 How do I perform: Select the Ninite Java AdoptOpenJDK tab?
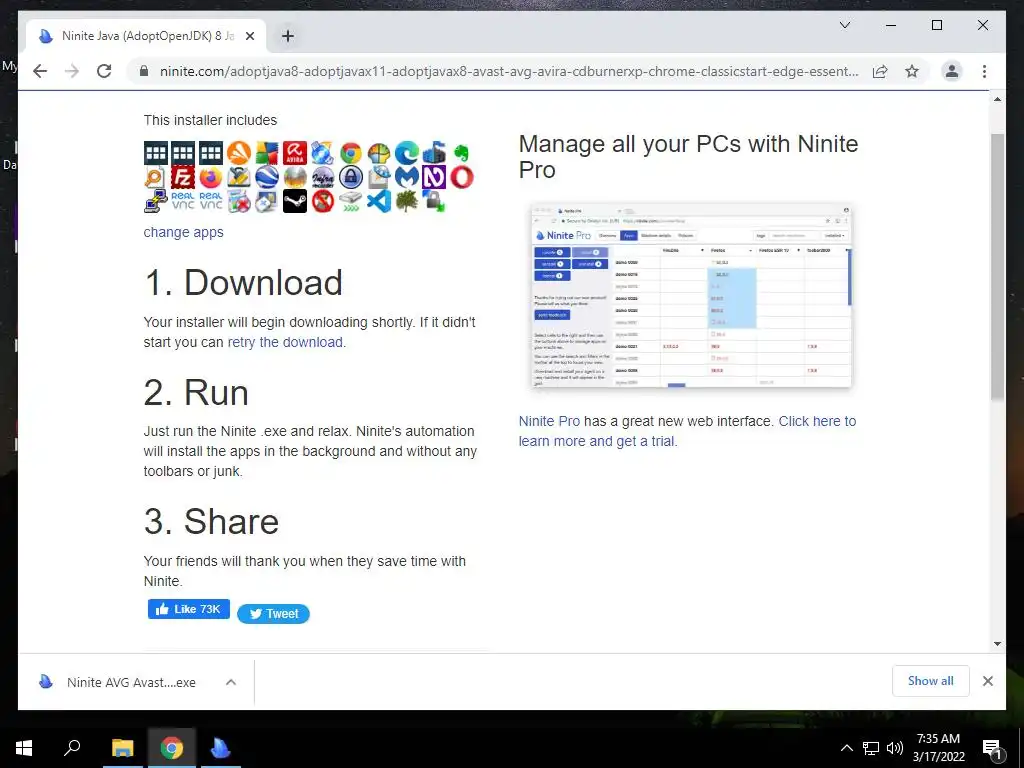tap(146, 36)
